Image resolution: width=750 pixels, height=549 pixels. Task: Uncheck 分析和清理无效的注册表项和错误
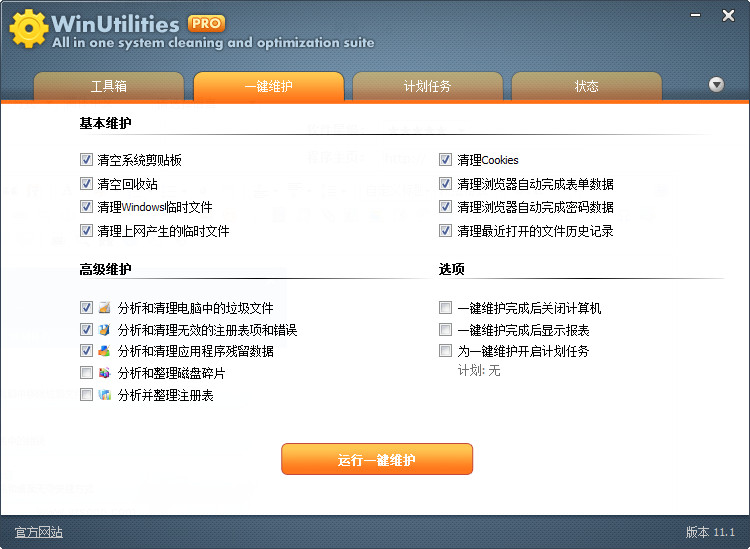coord(86,329)
